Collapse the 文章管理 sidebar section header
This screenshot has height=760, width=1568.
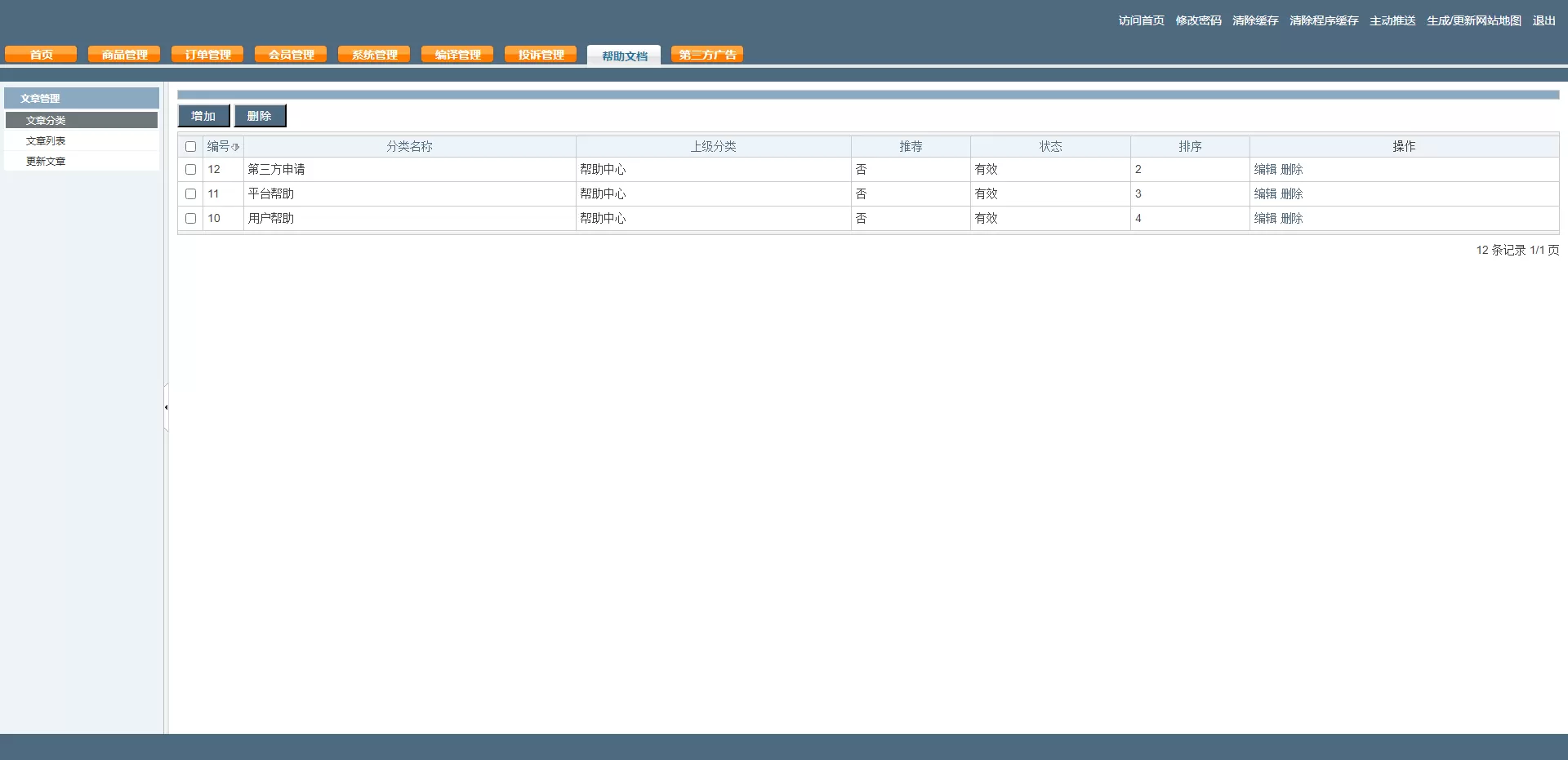click(81, 98)
